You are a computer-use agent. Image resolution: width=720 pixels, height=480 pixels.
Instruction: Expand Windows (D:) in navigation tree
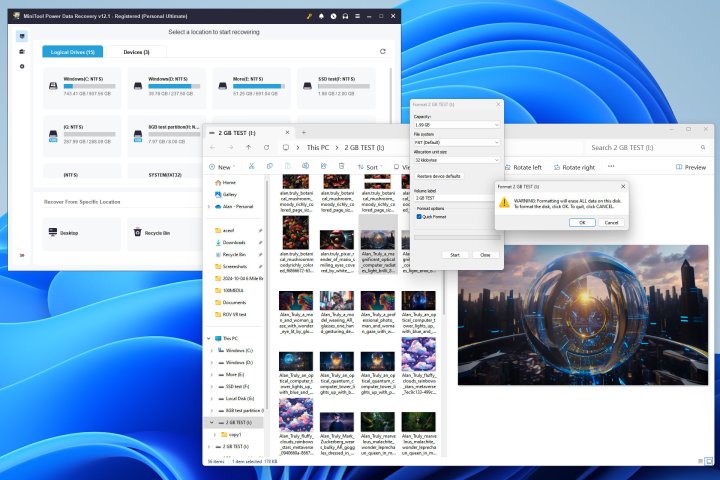pos(212,362)
